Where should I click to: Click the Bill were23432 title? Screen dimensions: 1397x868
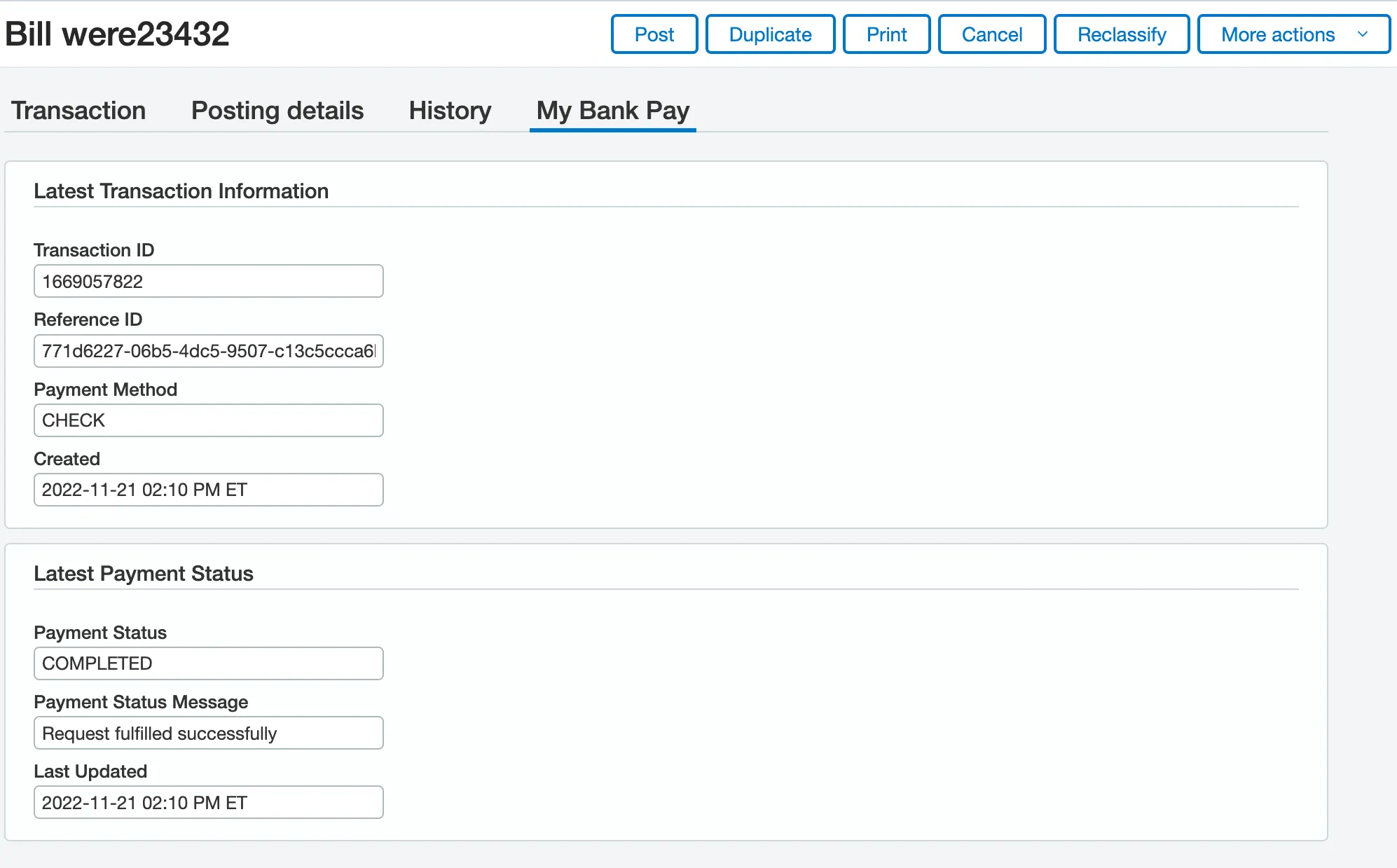point(118,34)
